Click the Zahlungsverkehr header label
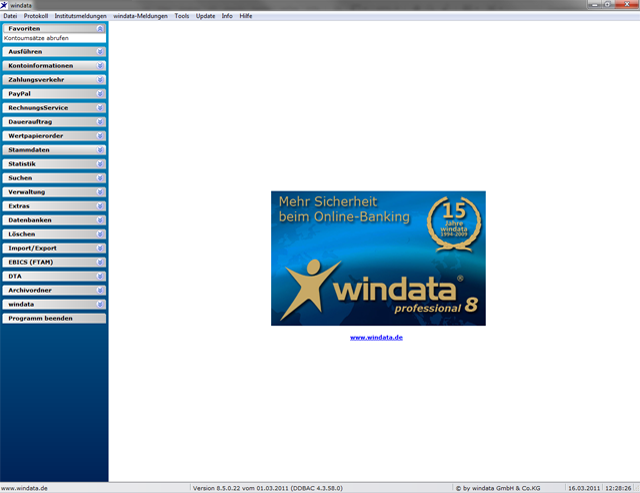The image size is (640, 493). pyautogui.click(x=36, y=80)
